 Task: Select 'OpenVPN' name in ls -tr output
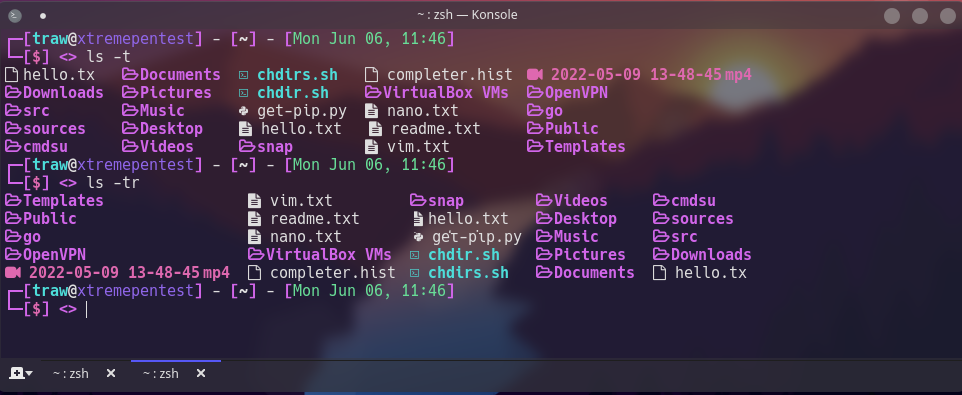pyautogui.click(x=55, y=255)
